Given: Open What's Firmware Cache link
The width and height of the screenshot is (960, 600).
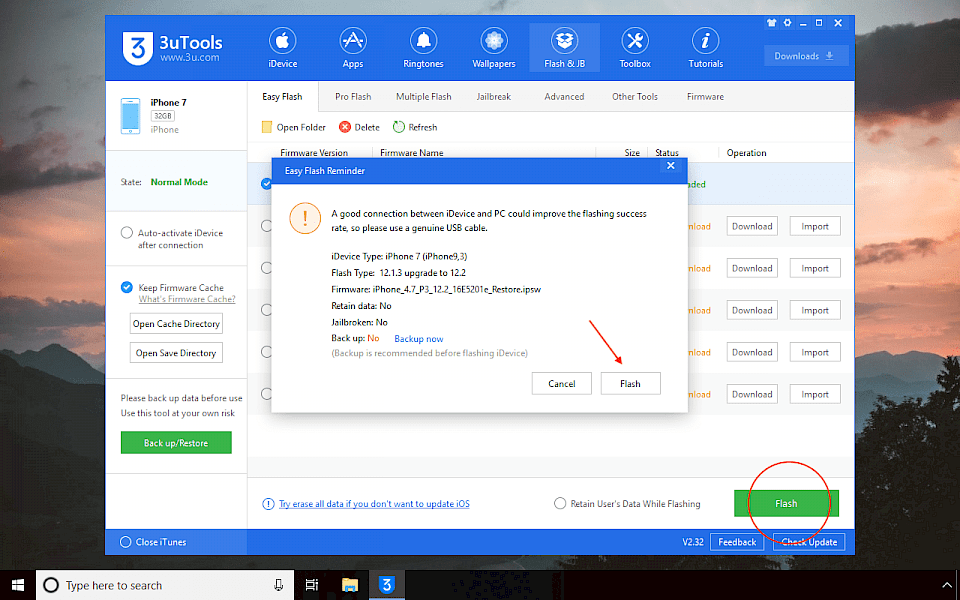Looking at the screenshot, I should point(187,299).
